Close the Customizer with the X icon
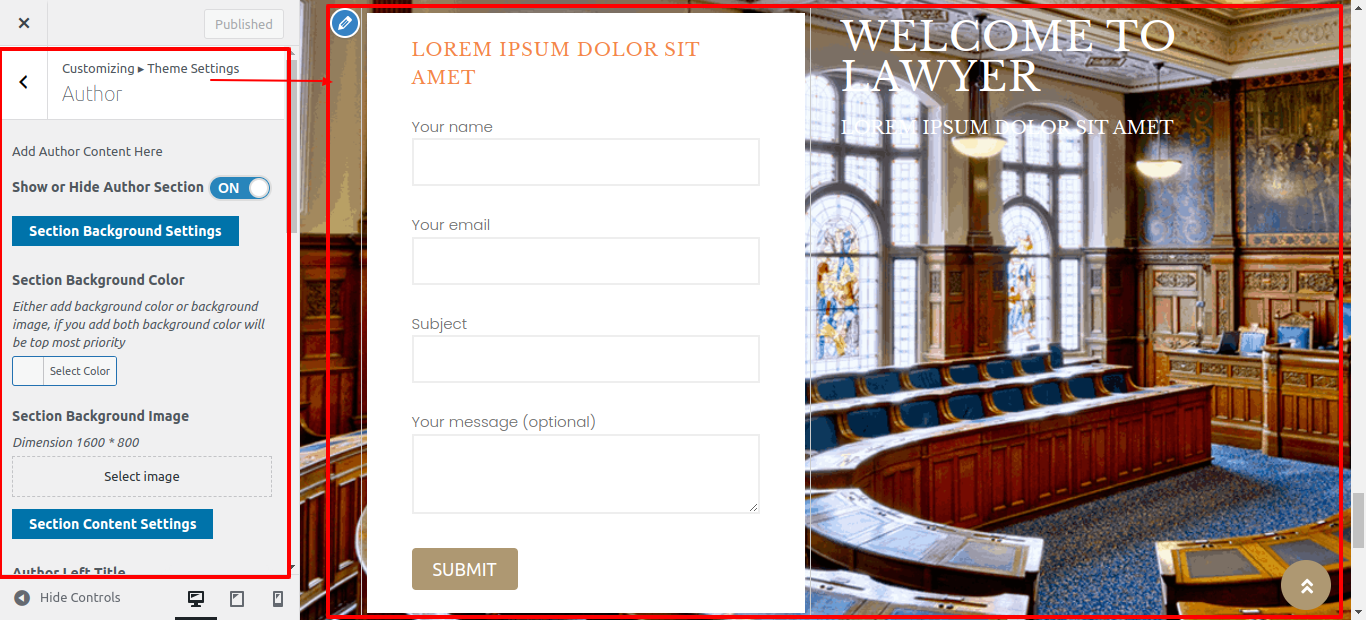 point(24,23)
